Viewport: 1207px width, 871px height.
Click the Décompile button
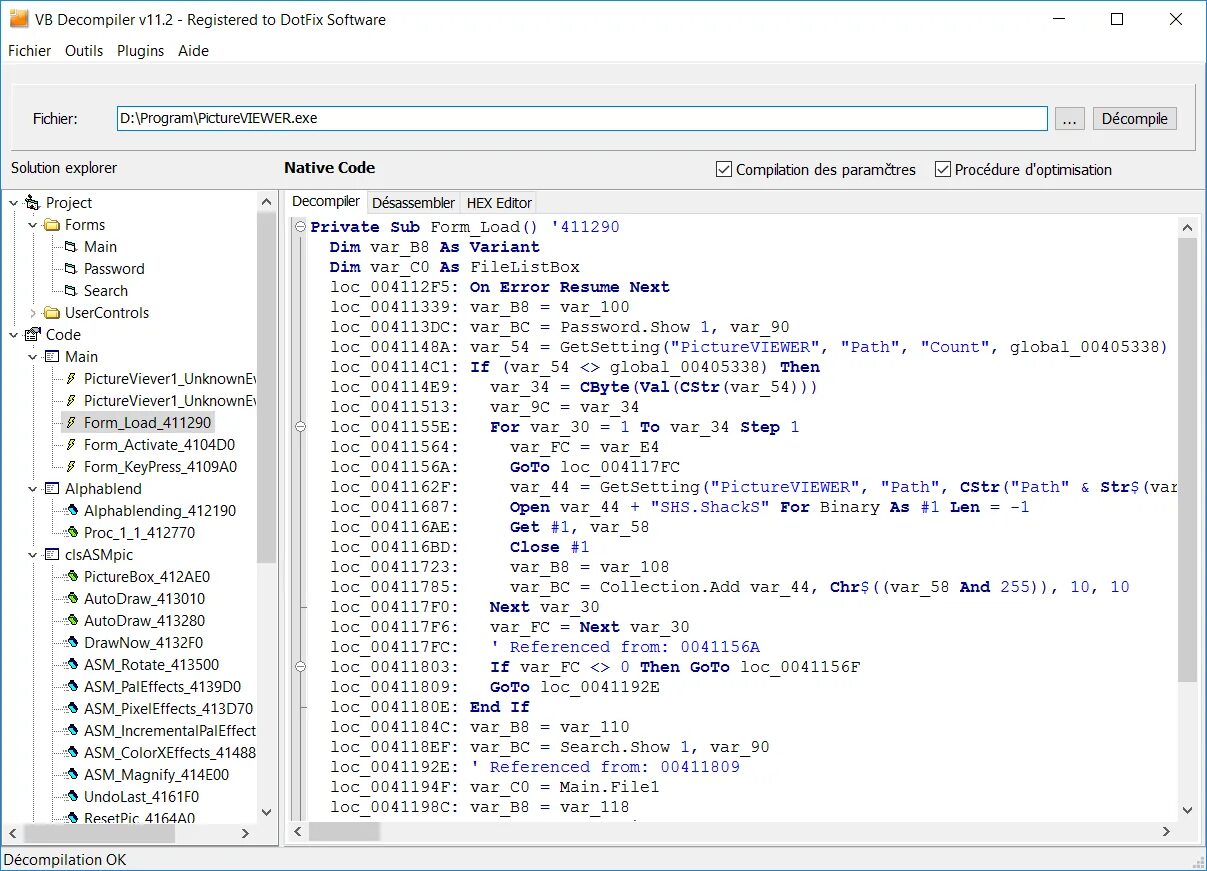click(x=1134, y=118)
